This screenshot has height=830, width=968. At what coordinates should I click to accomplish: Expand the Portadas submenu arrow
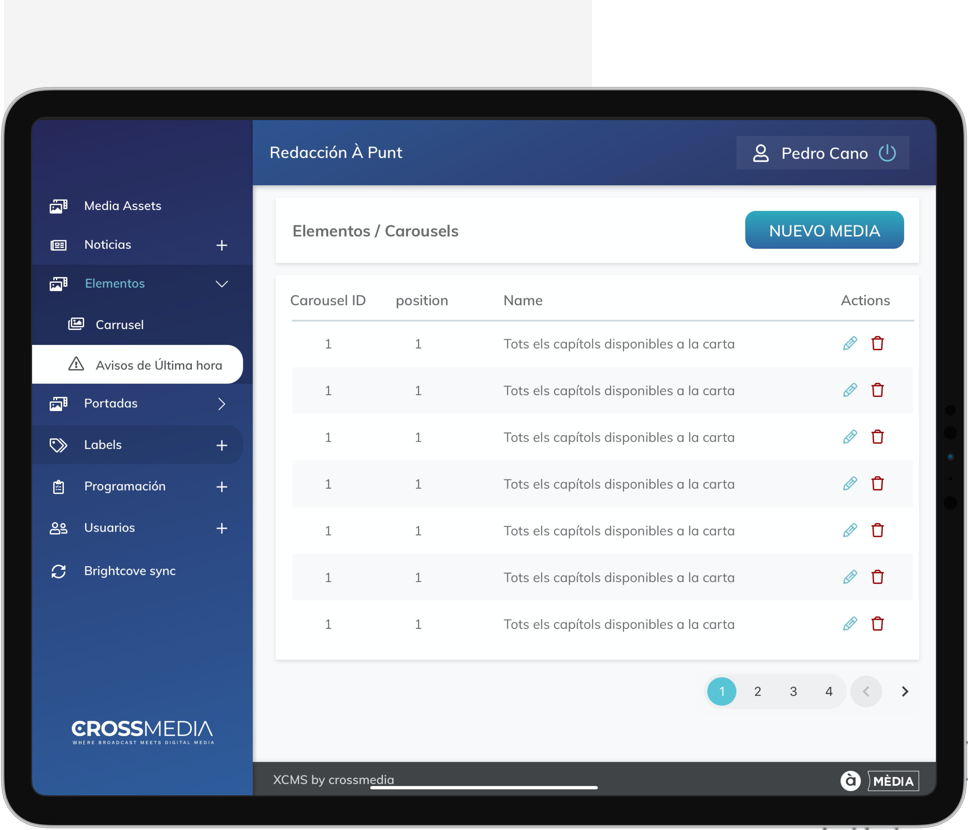tap(222, 404)
